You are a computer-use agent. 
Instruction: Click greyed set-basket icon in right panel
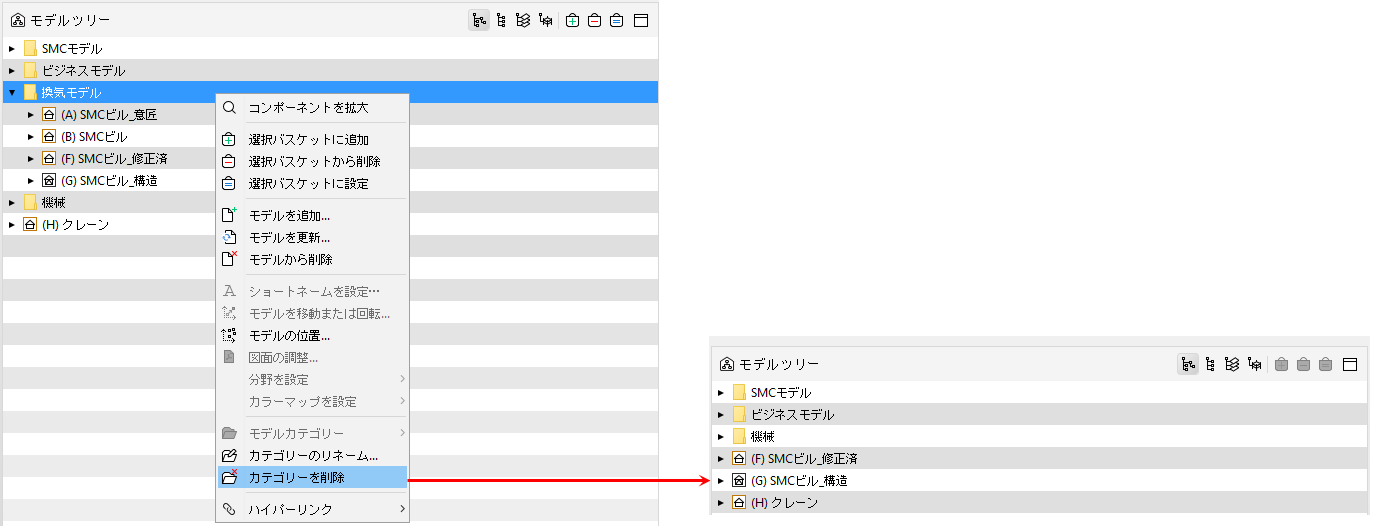click(x=1325, y=364)
